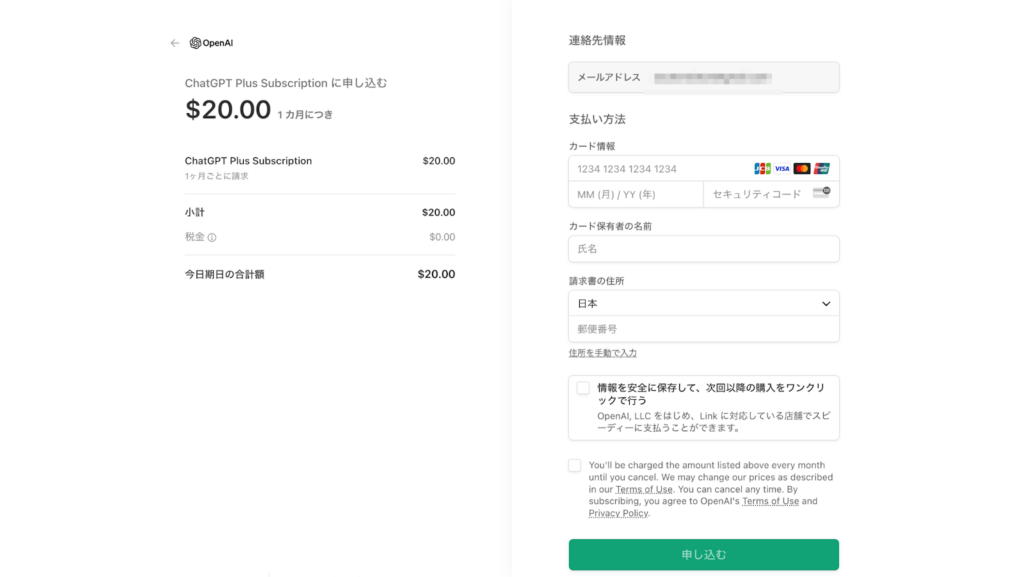
Task: Click the Visa card icon
Action: pos(782,168)
